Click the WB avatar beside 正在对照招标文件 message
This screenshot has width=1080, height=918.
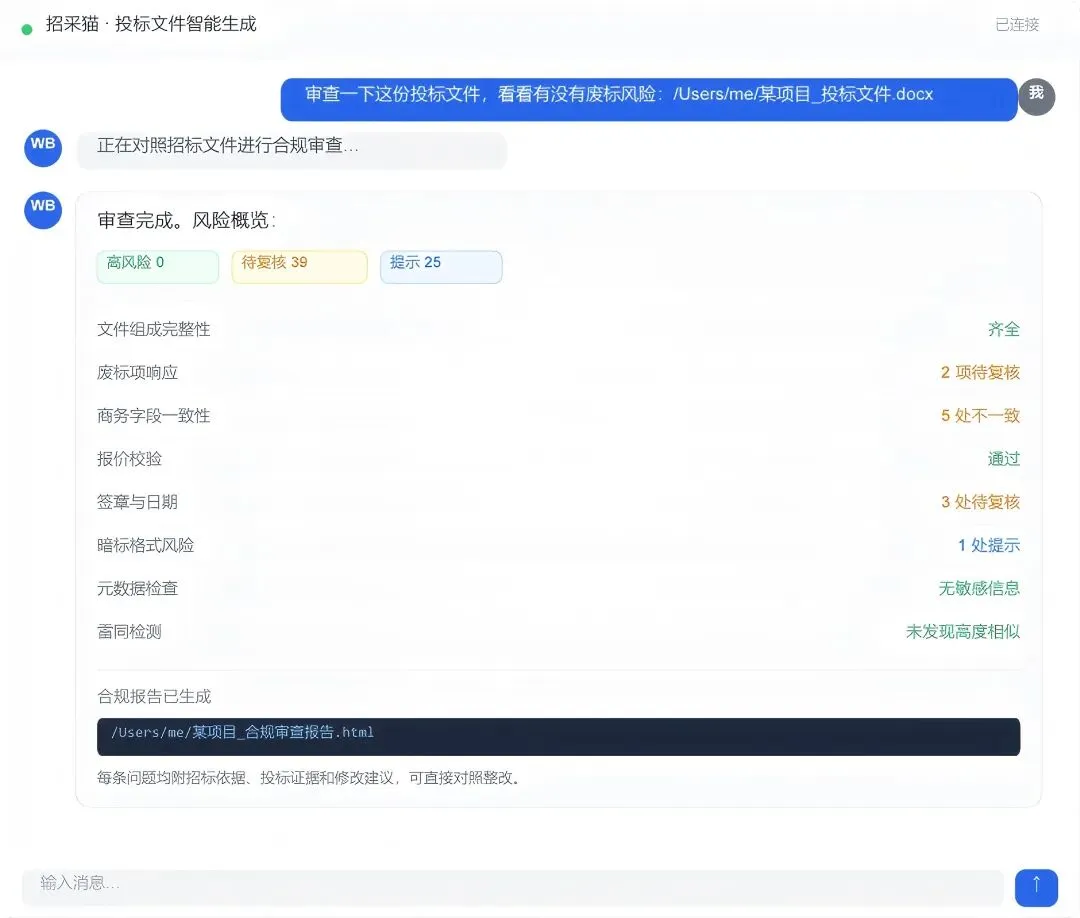pyautogui.click(x=43, y=148)
